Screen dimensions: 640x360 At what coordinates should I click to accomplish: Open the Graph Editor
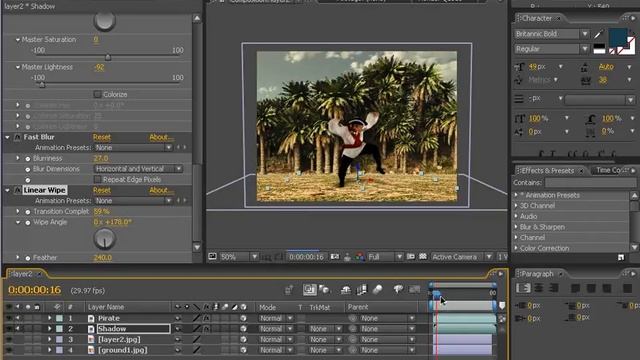tap(415, 290)
